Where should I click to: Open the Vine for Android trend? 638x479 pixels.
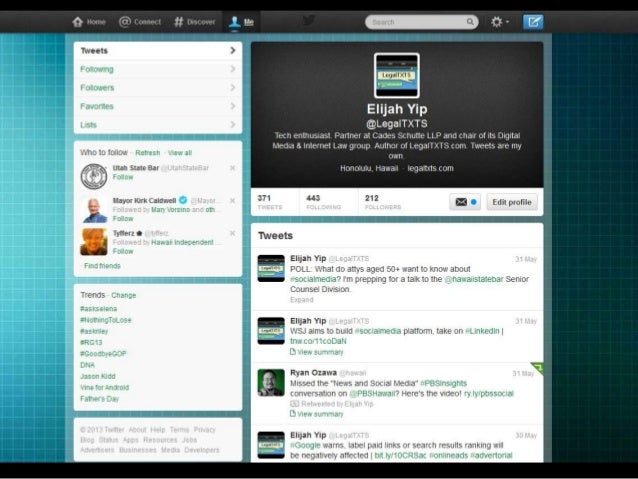[x=105, y=387]
